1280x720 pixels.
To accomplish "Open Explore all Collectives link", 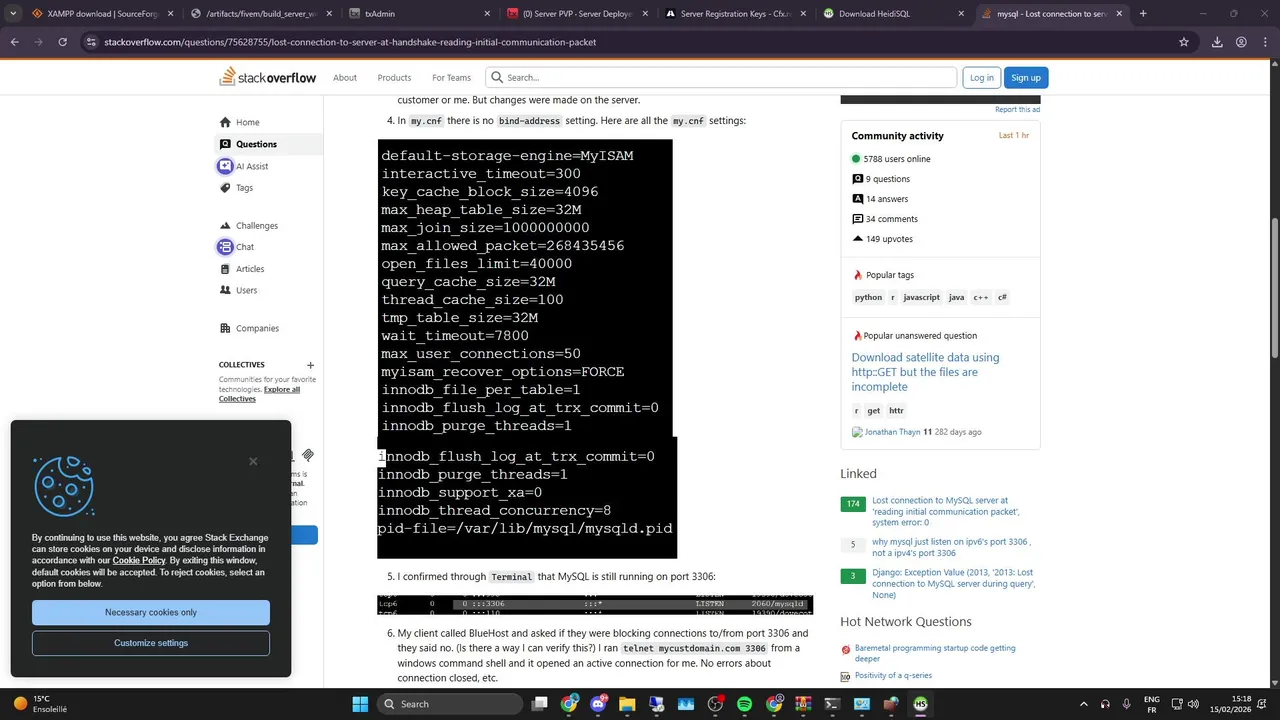I will [x=260, y=394].
